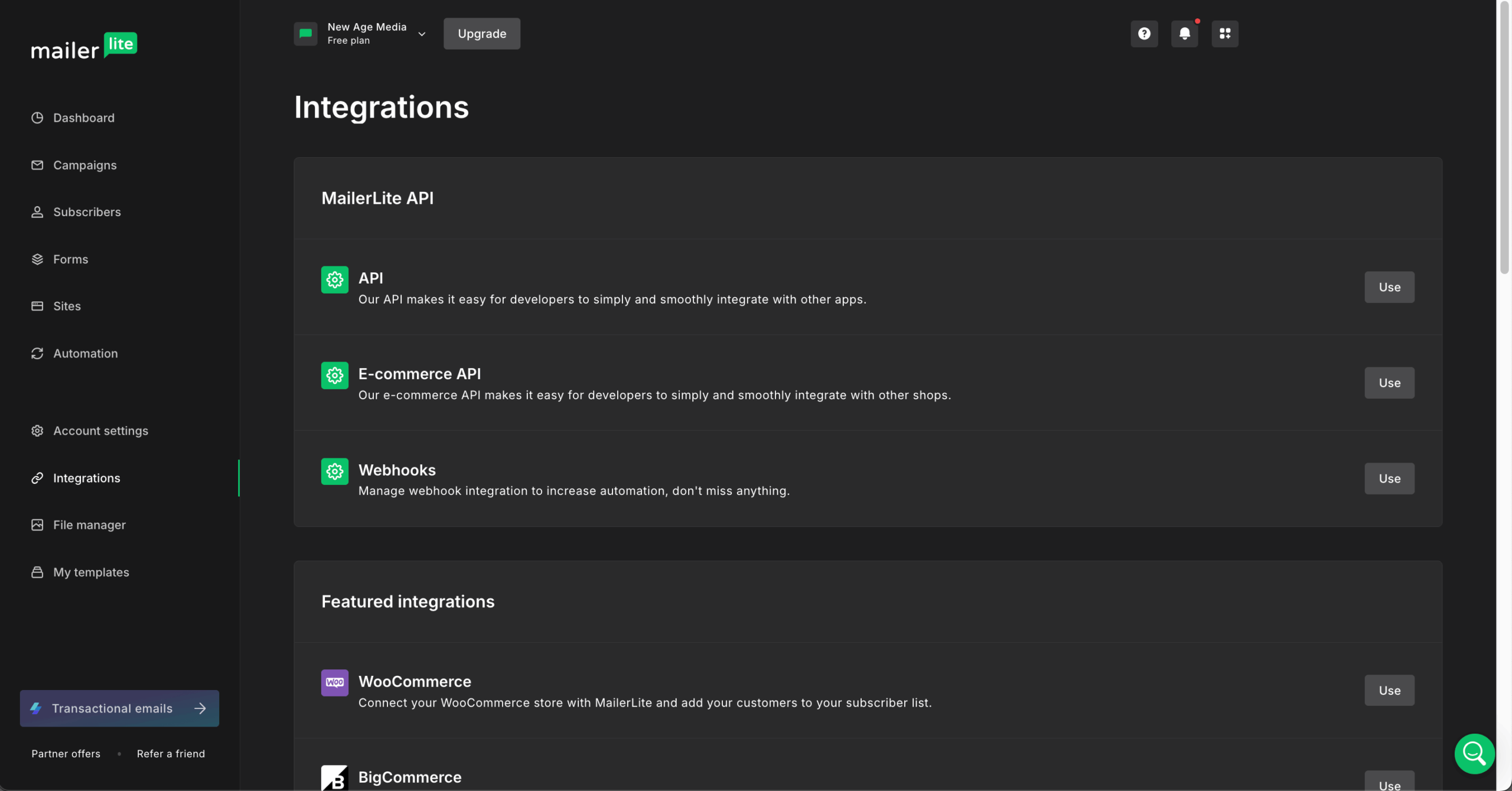Click the Subscribers person icon
Screen dimensions: 1512x791
coord(37,212)
